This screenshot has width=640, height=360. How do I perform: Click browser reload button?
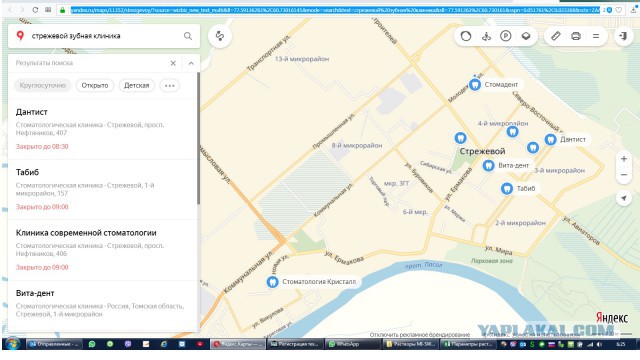pos(35,10)
